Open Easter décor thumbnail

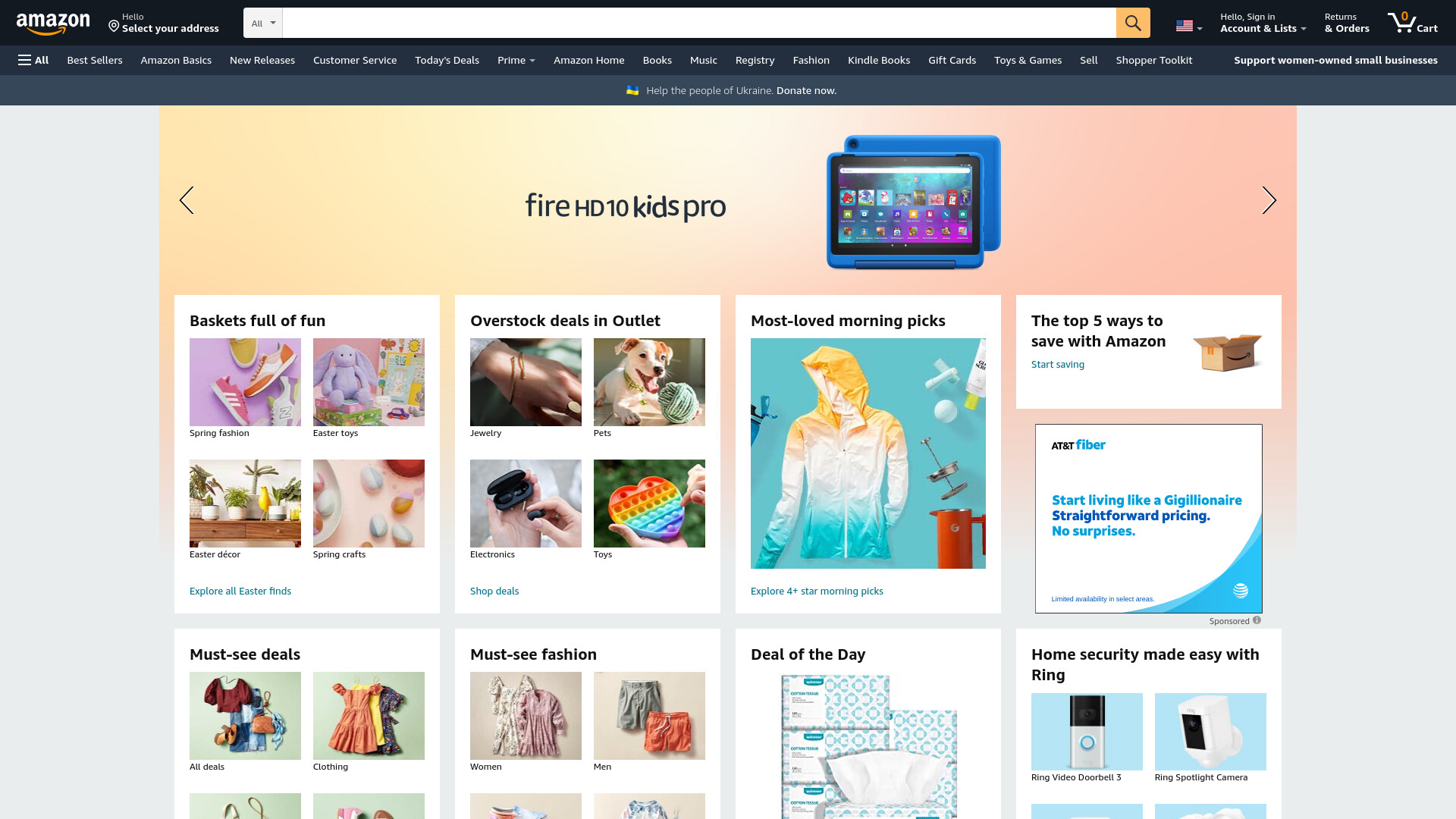pyautogui.click(x=245, y=504)
